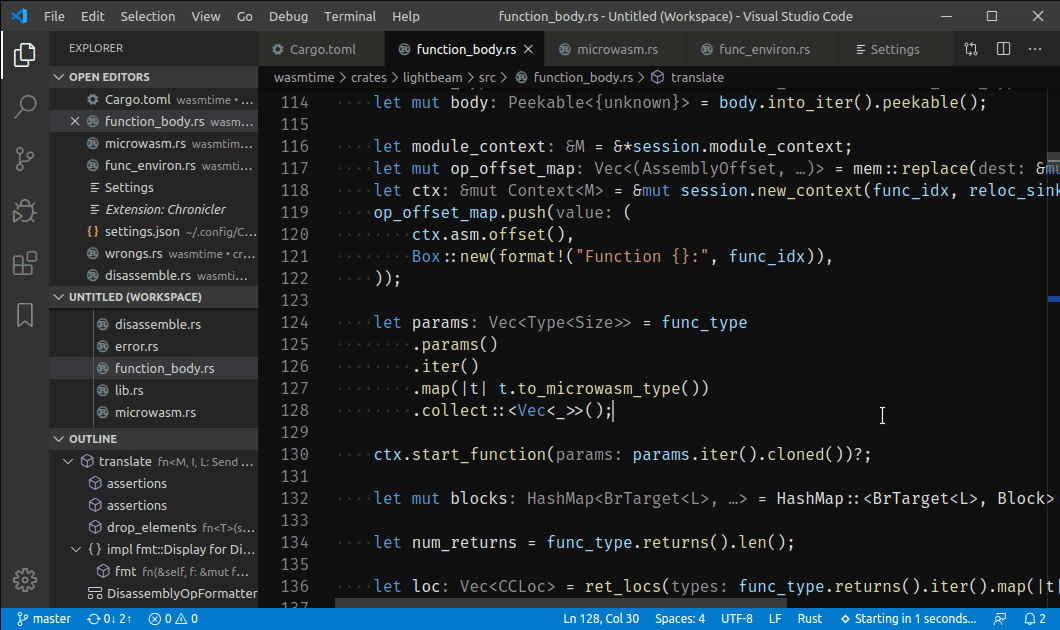Open the Bookmarks view icon
Viewport: 1060px width, 630px height.
(x=24, y=315)
